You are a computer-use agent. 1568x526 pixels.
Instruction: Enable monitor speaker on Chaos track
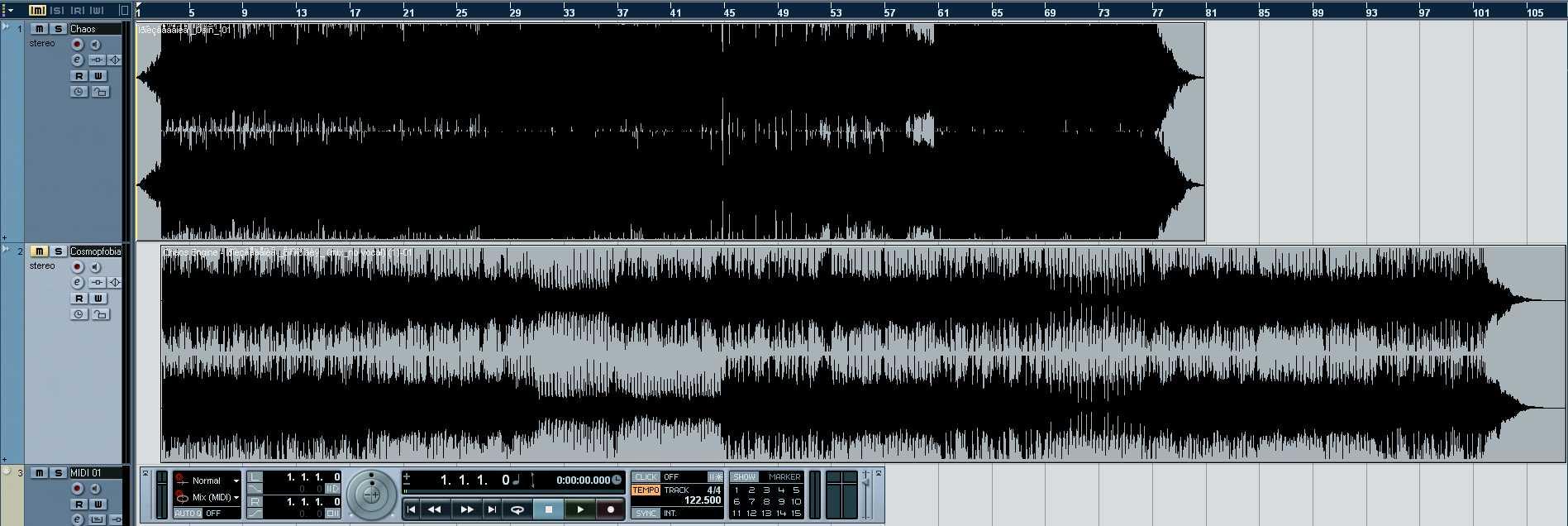click(x=96, y=45)
